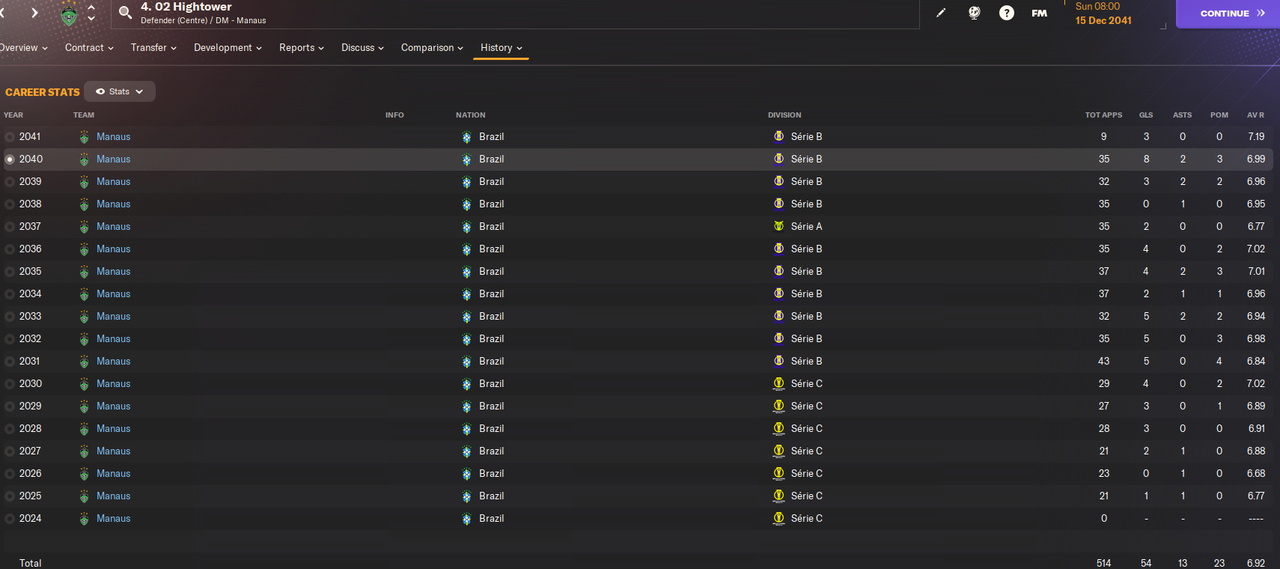Open search with the magnifying glass icon
1280x569 pixels.
[125, 13]
